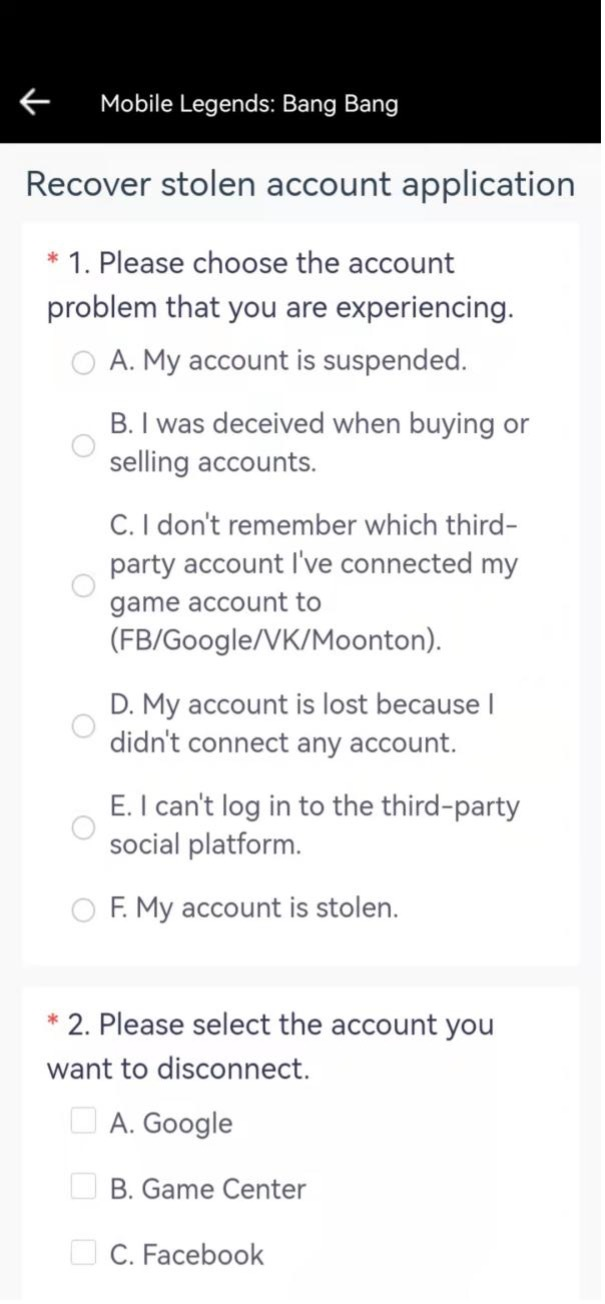Tap 'F. My account is stolen.' text
Screen dimensions: 605x1304
tap(254, 909)
